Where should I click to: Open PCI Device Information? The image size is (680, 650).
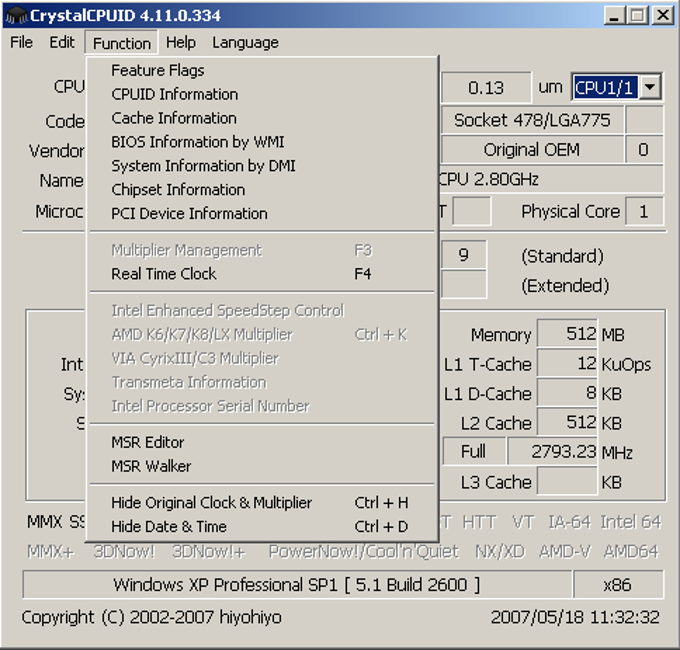(x=262, y=213)
